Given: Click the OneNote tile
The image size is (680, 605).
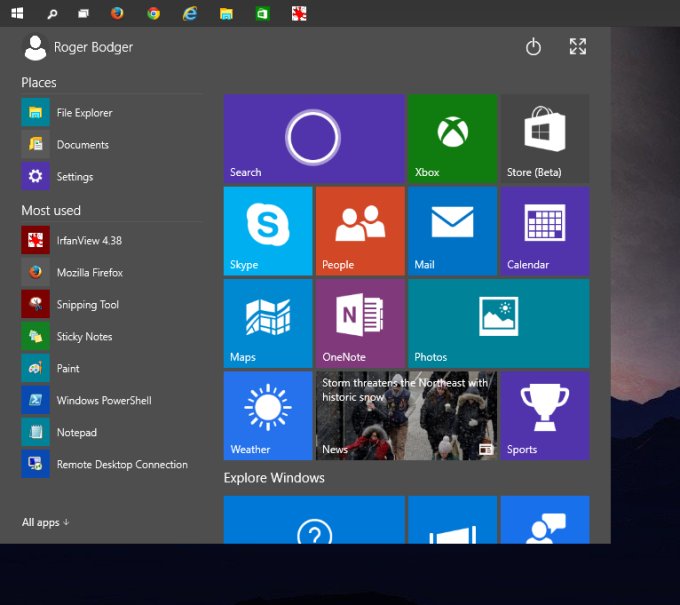Looking at the screenshot, I should tap(360, 323).
